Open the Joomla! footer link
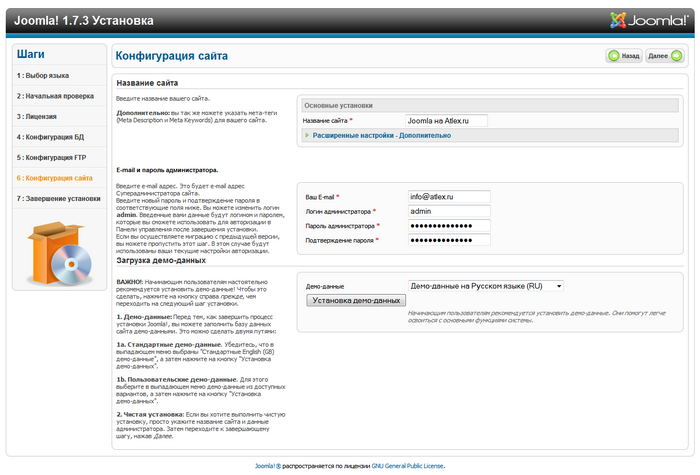 (x=267, y=466)
